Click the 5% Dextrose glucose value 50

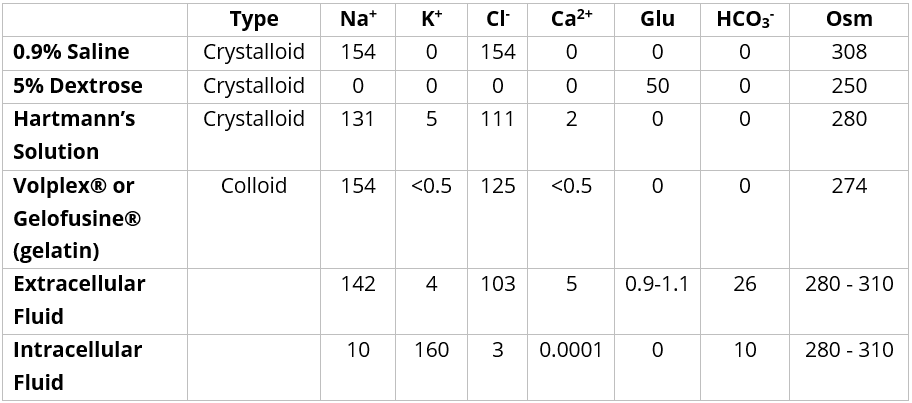pyautogui.click(x=657, y=85)
